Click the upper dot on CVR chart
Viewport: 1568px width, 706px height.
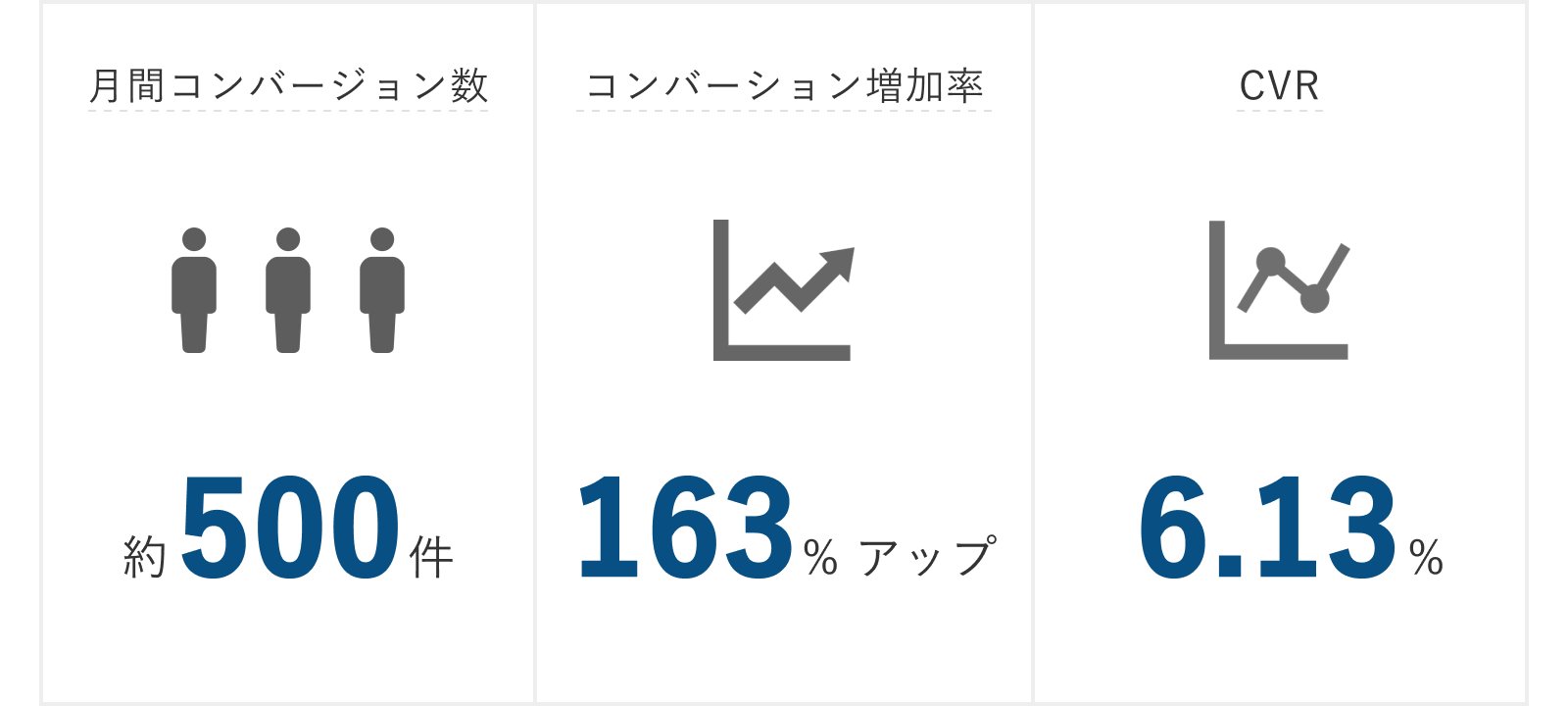(x=1270, y=262)
